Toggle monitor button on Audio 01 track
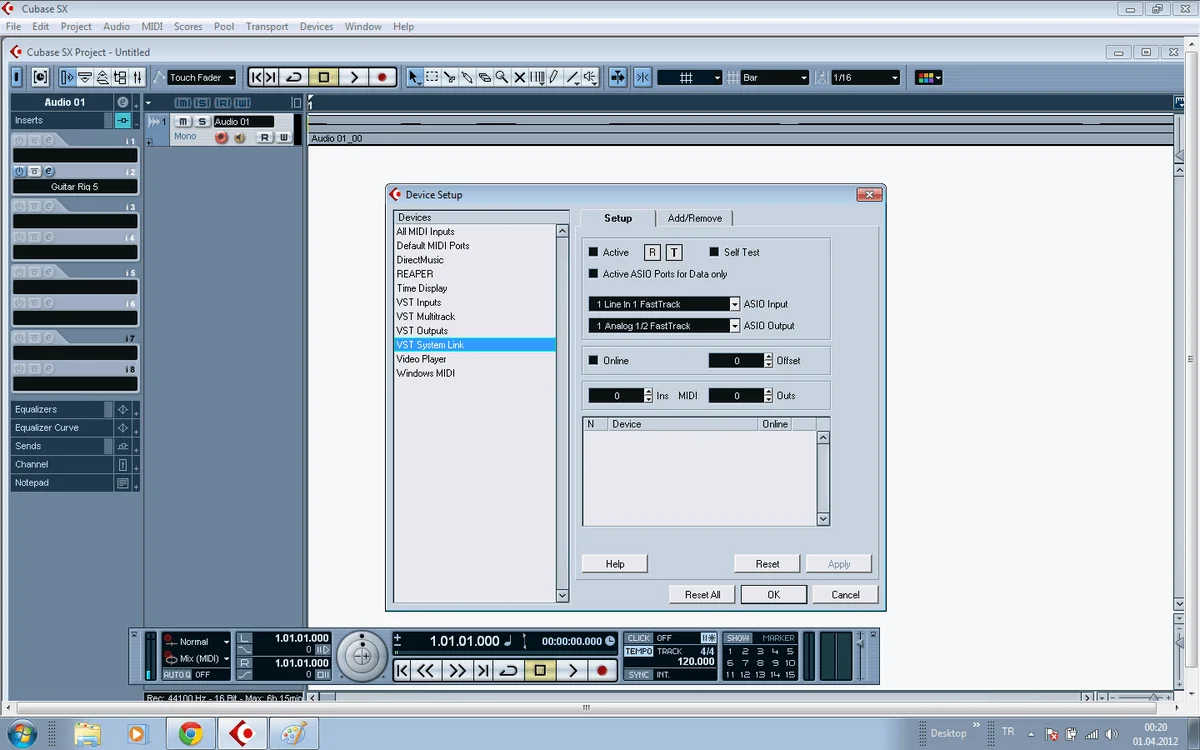The height and width of the screenshot is (750, 1200). pyautogui.click(x=240, y=137)
